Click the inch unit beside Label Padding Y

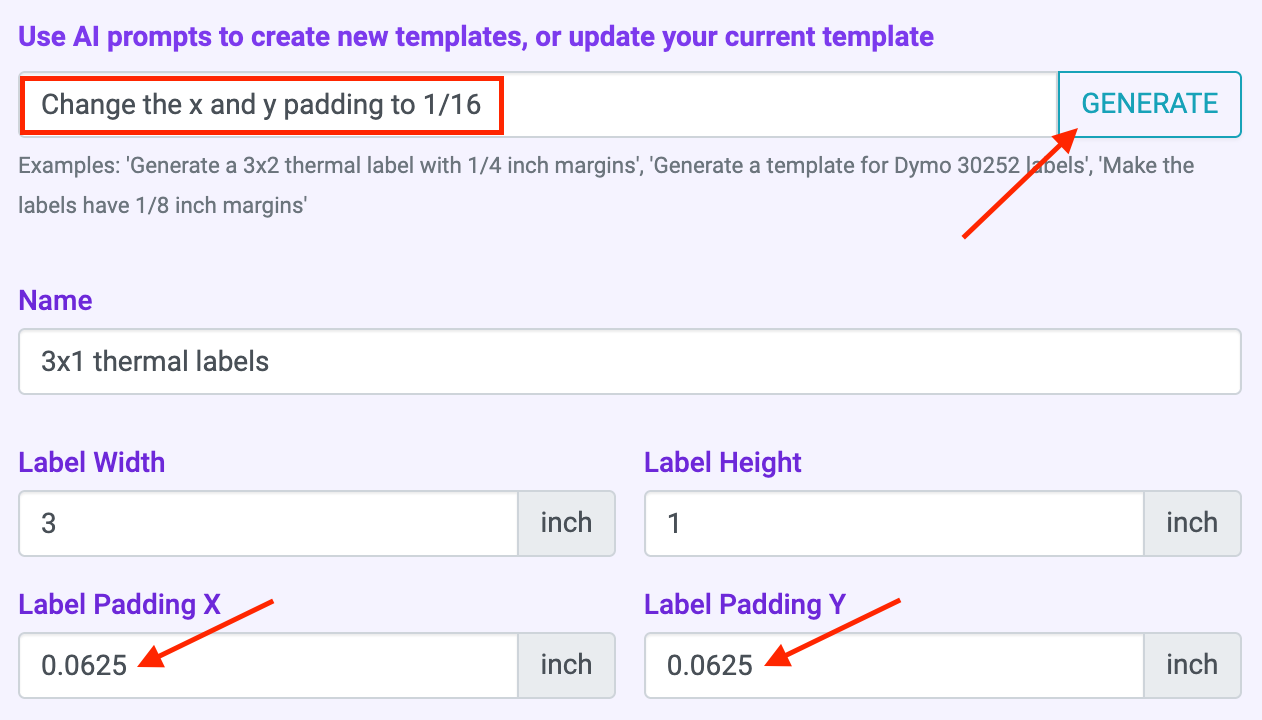1192,665
